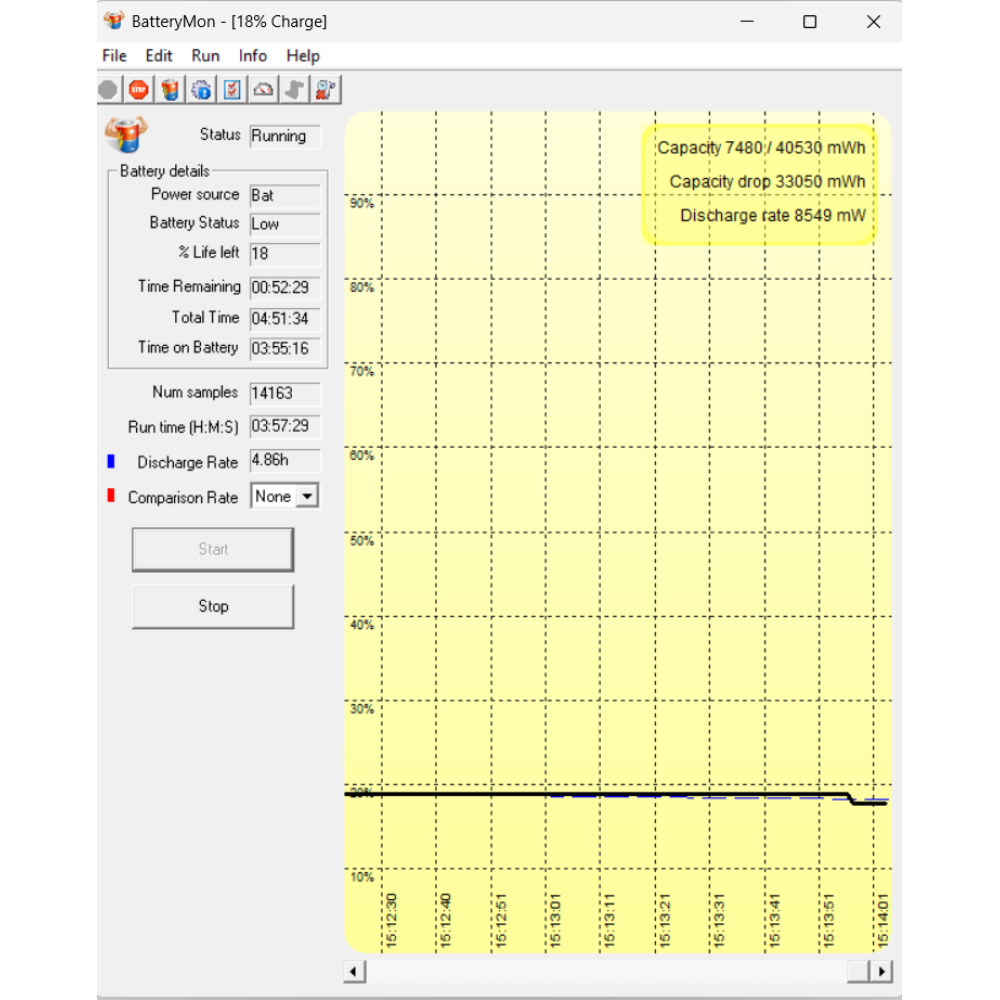The width and height of the screenshot is (1000, 1000).
Task: Click the speedometer gauge toolbar icon
Action: tap(263, 90)
